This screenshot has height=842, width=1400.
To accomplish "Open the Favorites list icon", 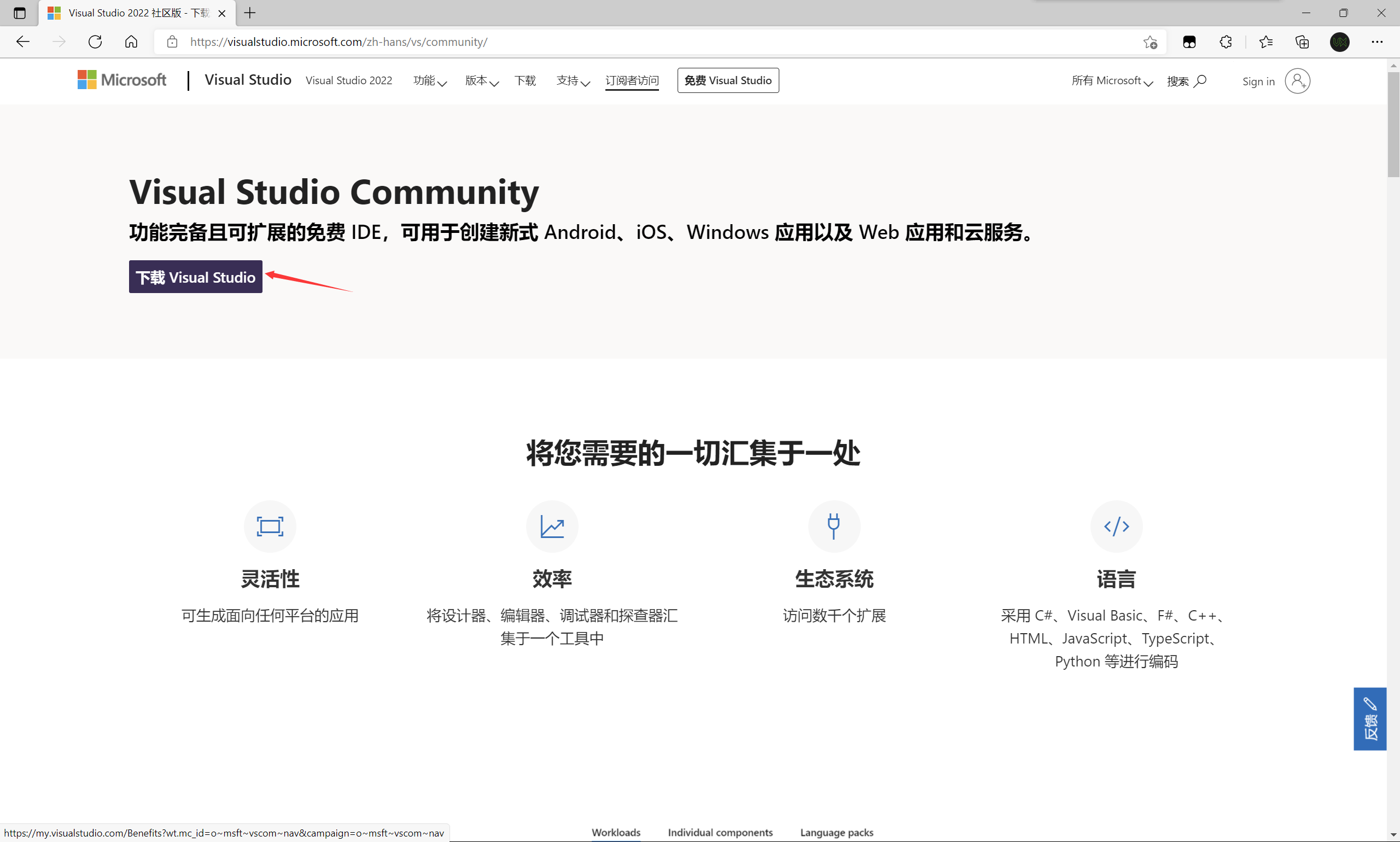I will [x=1265, y=42].
